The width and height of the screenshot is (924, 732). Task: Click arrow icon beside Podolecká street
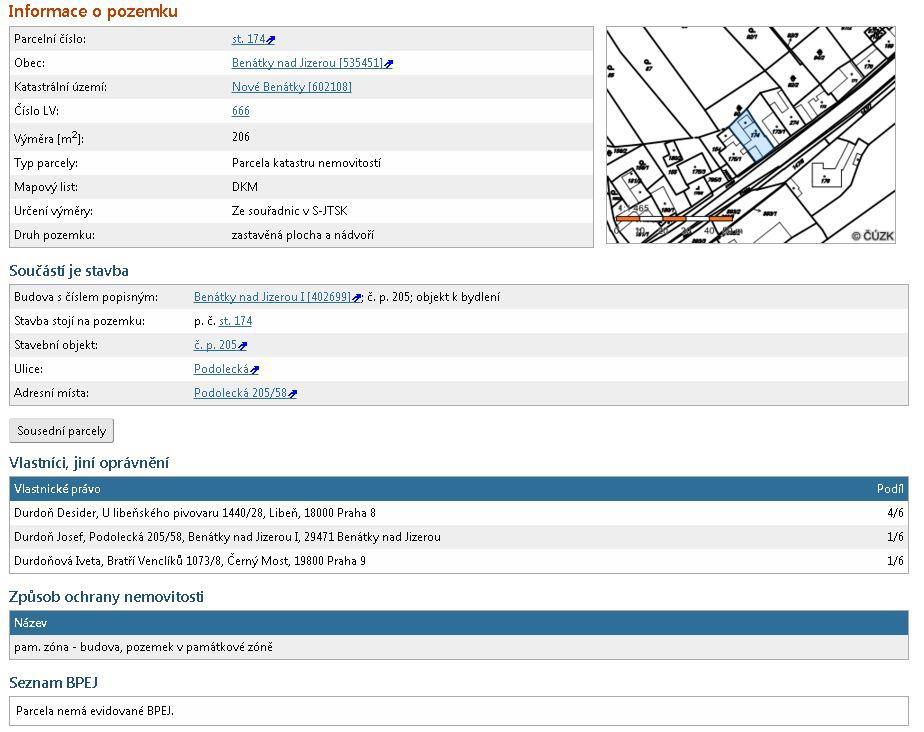click(255, 370)
